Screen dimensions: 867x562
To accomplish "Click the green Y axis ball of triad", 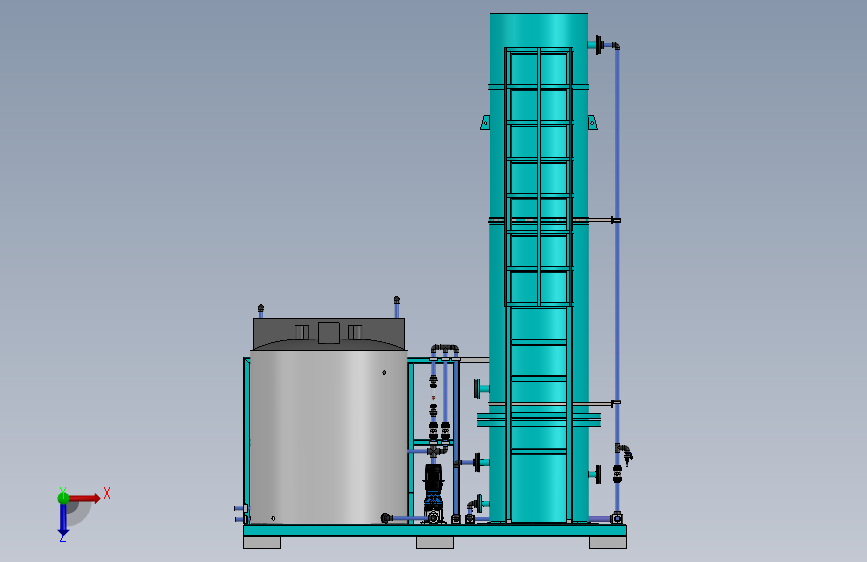I will pyautogui.click(x=64, y=498).
